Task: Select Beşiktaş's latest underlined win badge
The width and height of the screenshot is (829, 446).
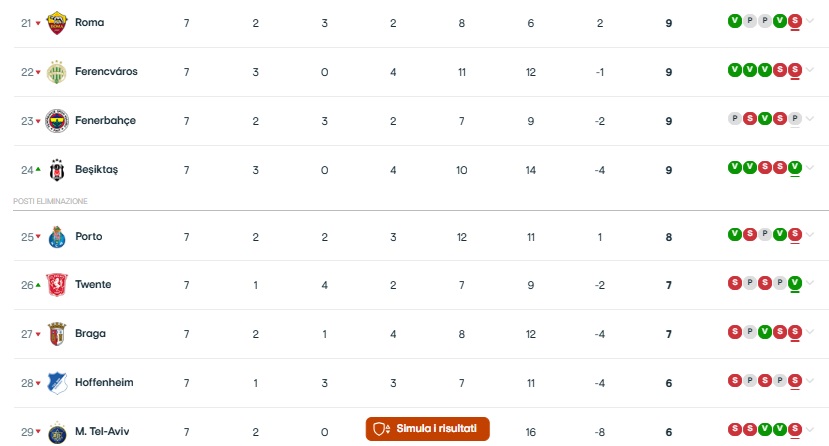Action: [x=795, y=168]
